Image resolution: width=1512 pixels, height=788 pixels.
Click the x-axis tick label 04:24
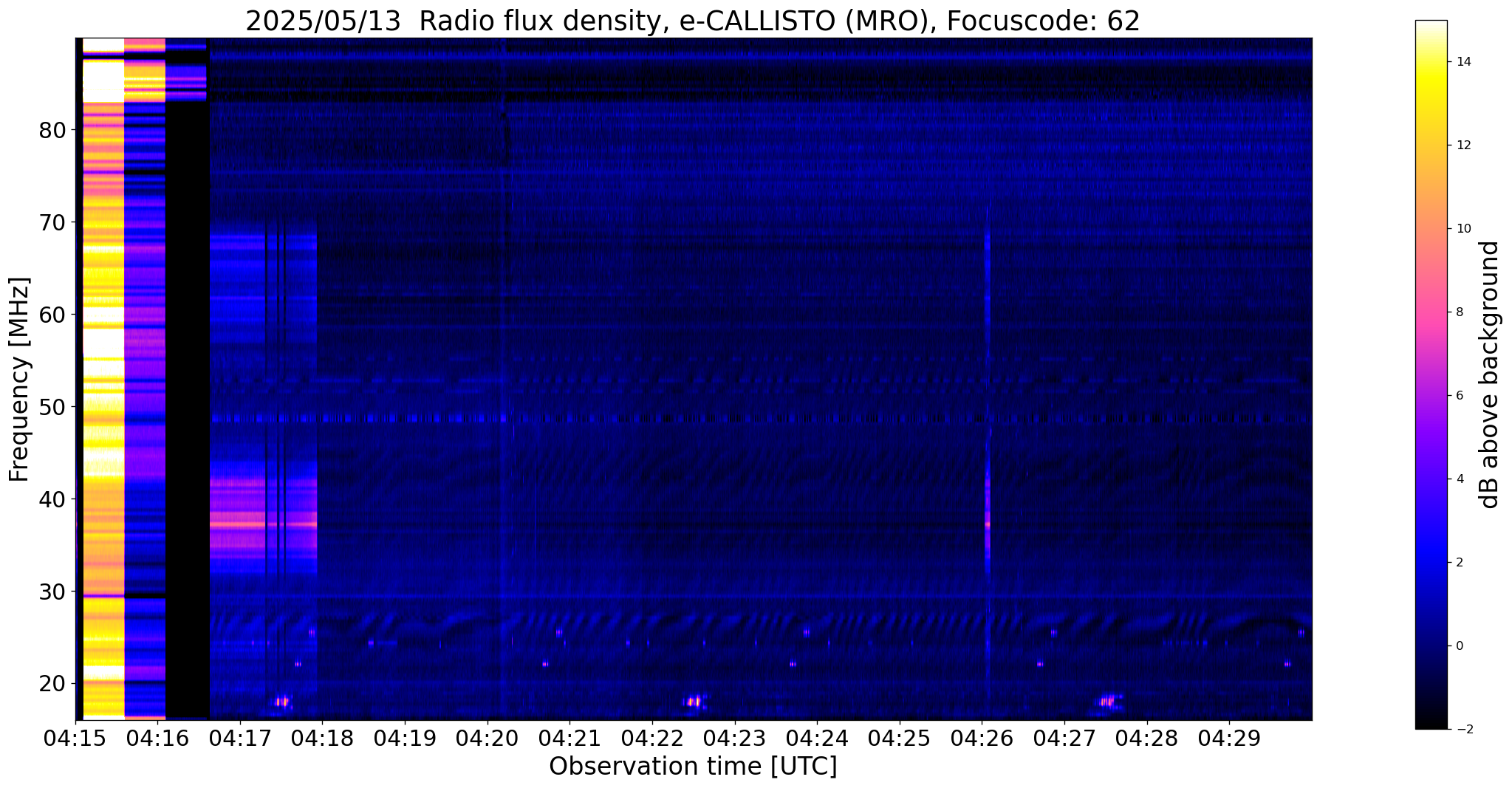[x=817, y=737]
